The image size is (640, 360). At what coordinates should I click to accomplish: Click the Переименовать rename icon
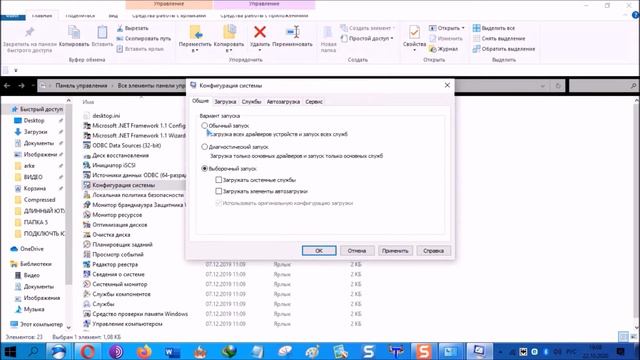tap(293, 32)
